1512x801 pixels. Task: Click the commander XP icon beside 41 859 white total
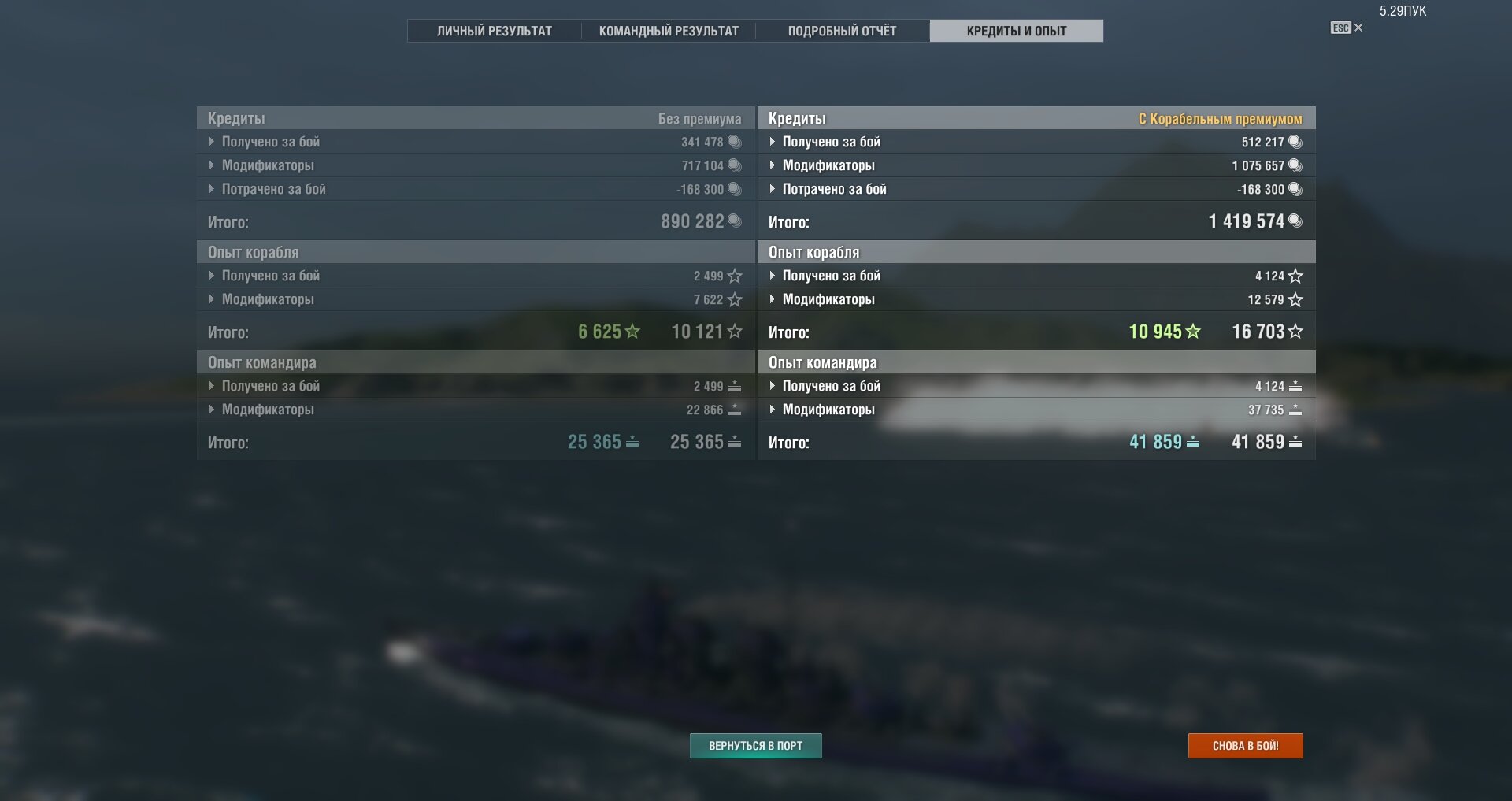(1295, 442)
